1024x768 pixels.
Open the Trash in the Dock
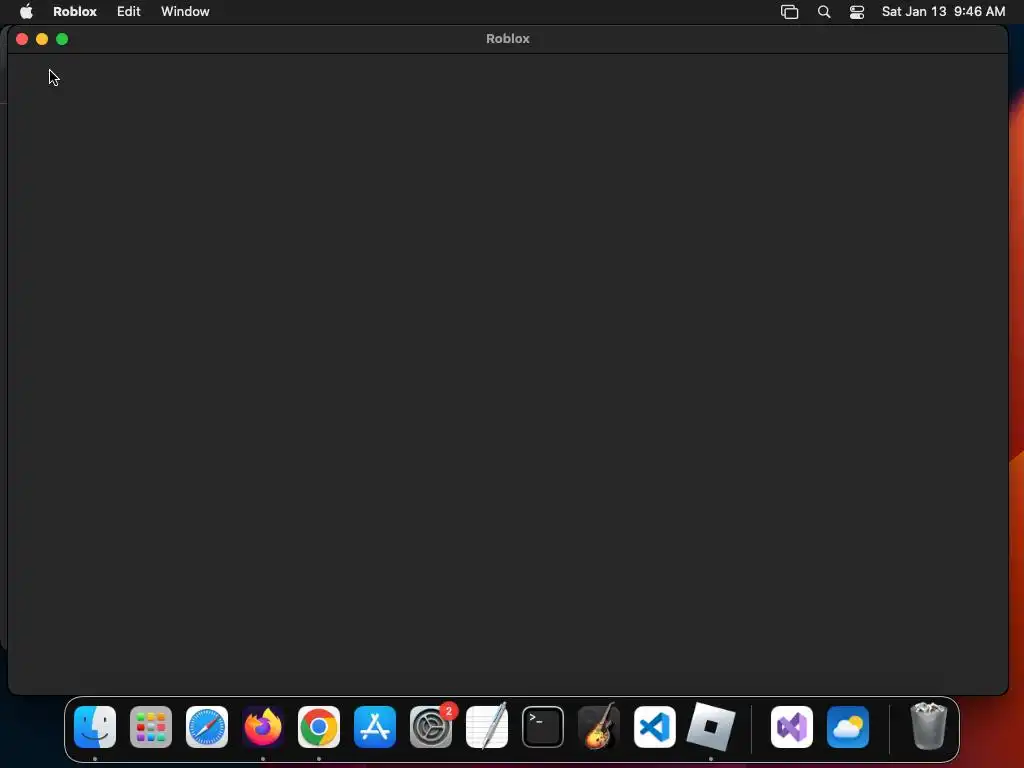(929, 726)
